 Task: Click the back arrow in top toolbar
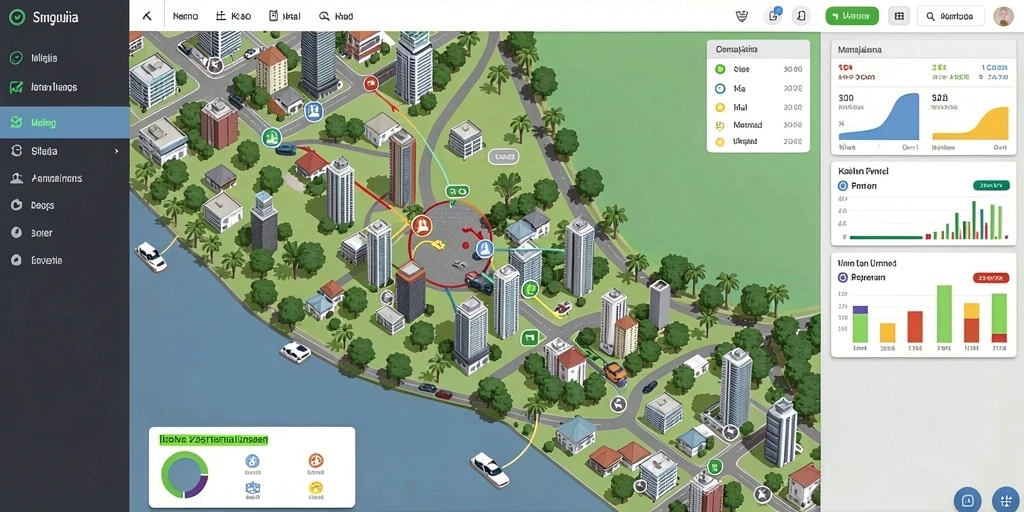point(147,16)
